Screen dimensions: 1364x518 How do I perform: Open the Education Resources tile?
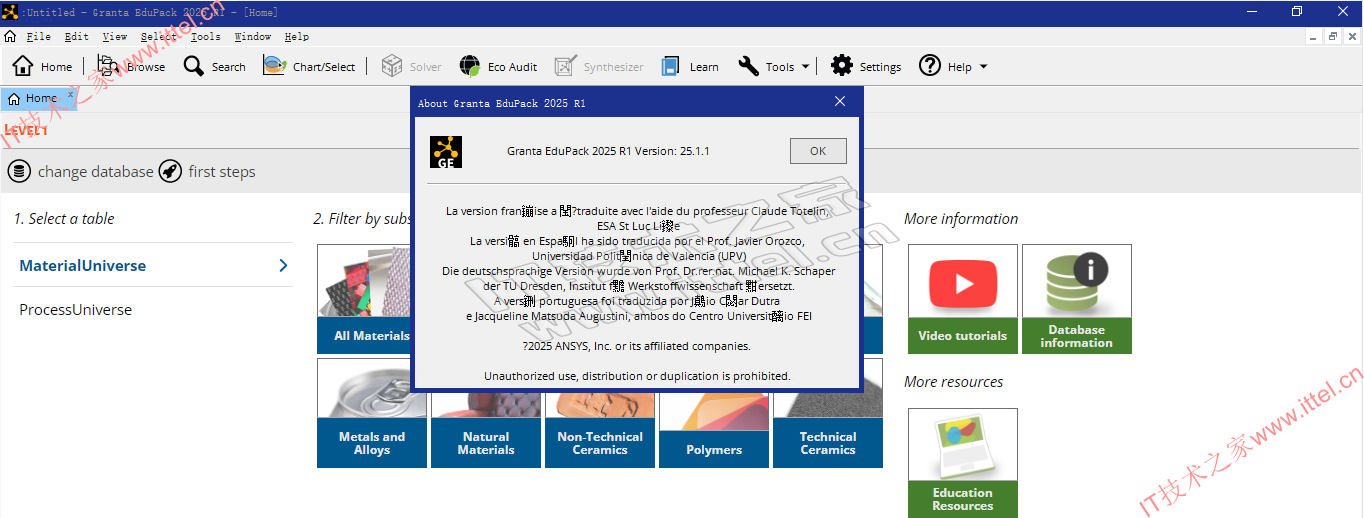click(963, 462)
